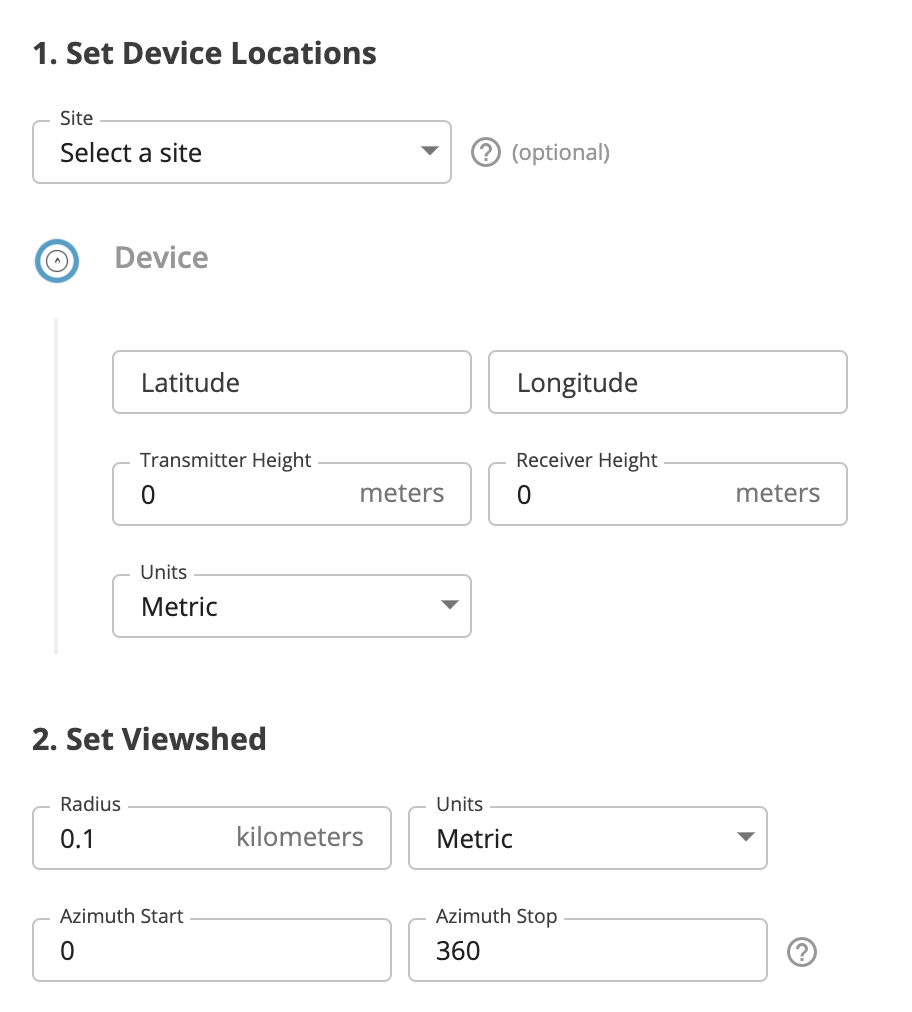Focus the Longitude input field
912x1012 pixels.
(x=667, y=382)
